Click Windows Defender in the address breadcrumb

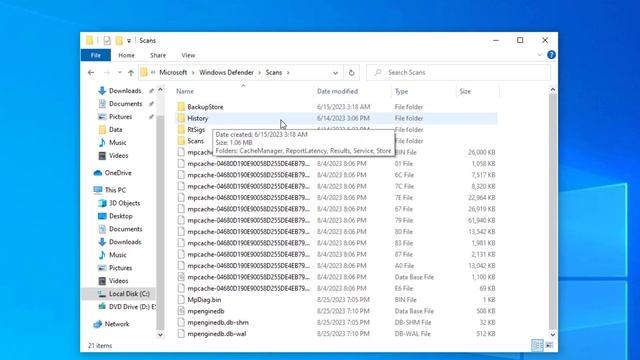(226, 72)
